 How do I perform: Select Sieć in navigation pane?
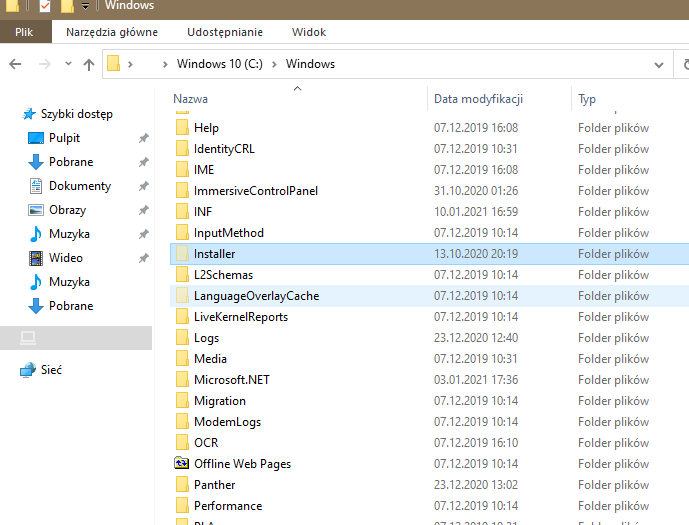point(51,370)
